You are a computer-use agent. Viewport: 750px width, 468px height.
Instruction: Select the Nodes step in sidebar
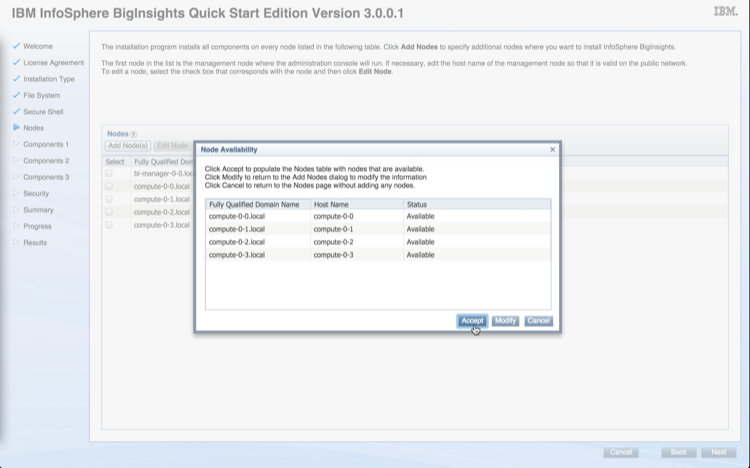pos(33,128)
